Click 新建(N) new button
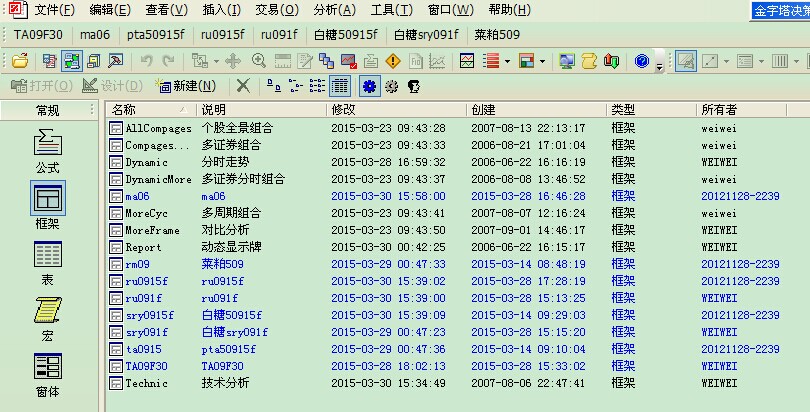 click(x=185, y=86)
